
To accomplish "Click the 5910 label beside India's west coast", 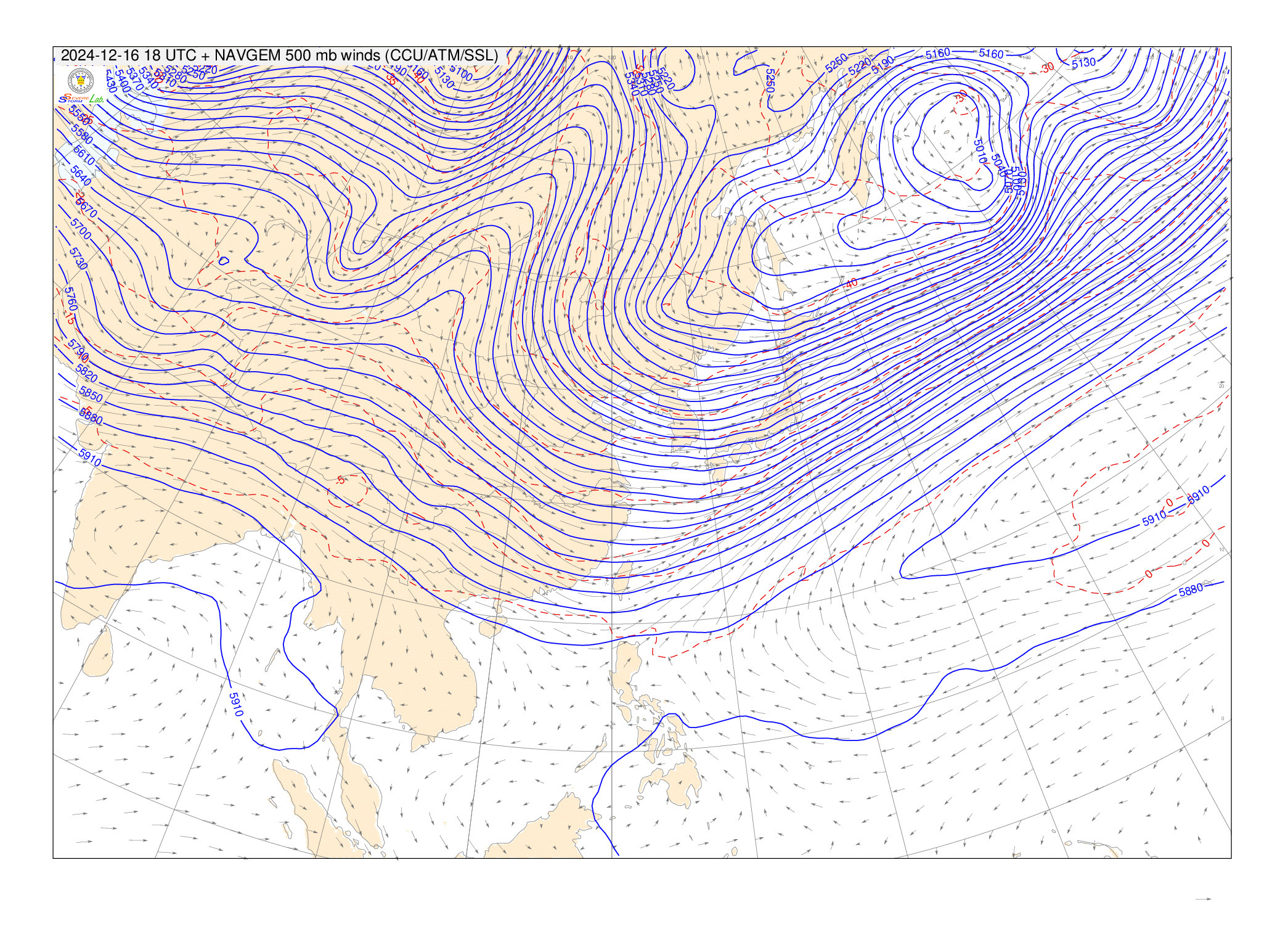I will pyautogui.click(x=90, y=458).
